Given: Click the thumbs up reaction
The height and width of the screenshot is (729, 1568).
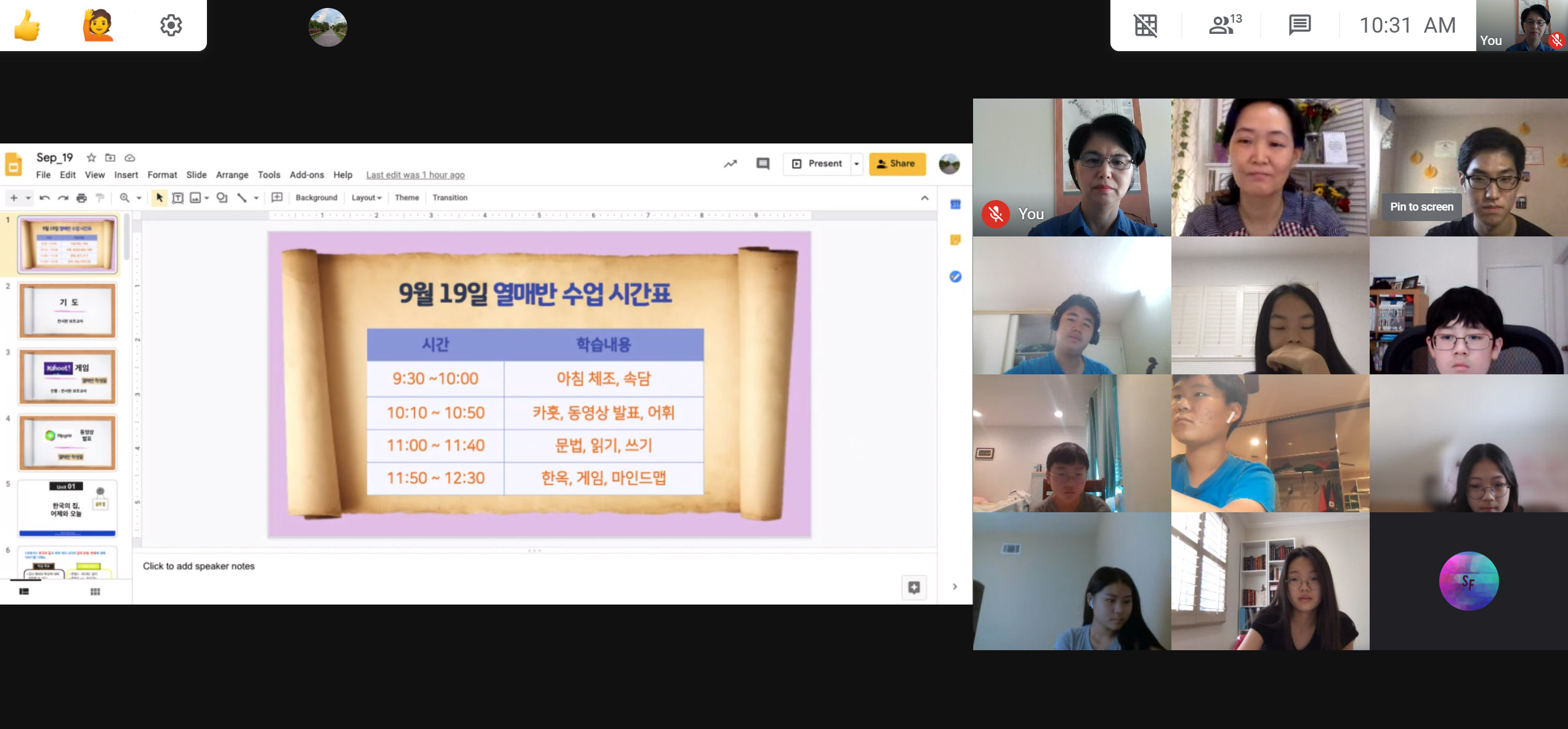Looking at the screenshot, I should (x=27, y=26).
